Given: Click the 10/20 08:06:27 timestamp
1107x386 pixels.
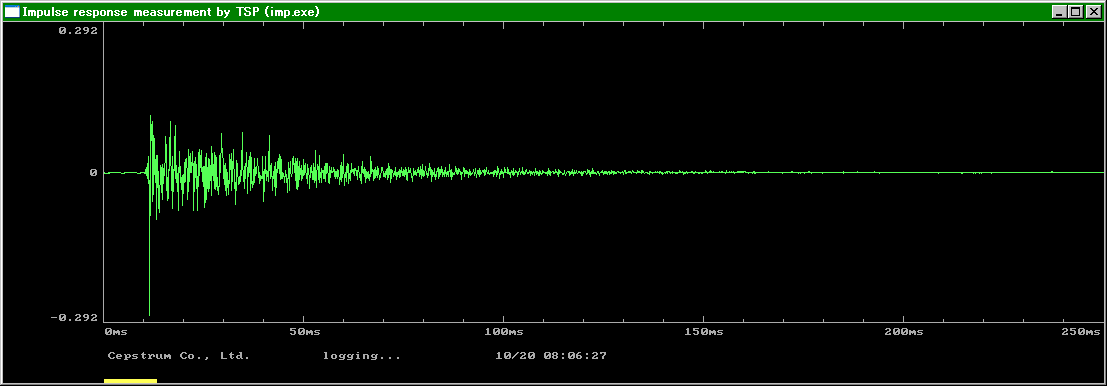Looking at the screenshot, I should (551, 356).
